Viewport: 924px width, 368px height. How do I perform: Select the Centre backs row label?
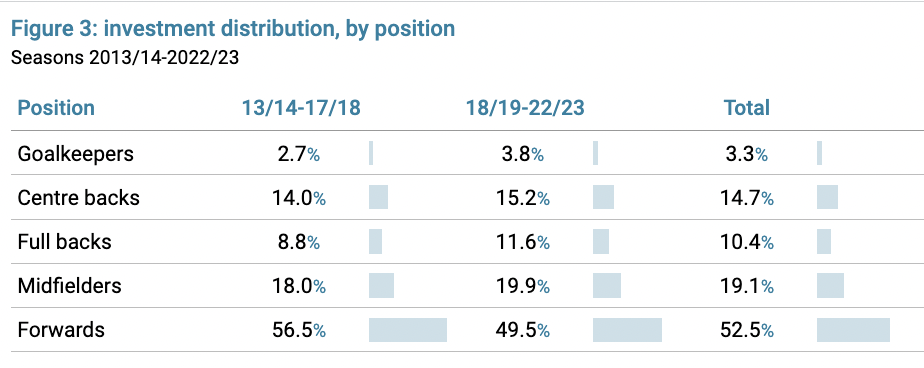(x=78, y=198)
